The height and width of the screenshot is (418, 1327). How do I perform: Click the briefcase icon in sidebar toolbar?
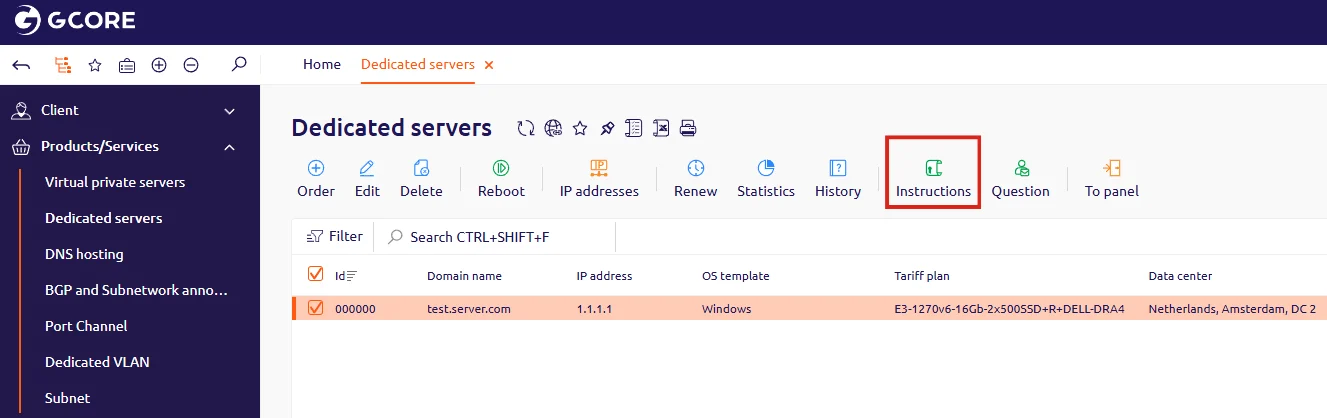pyautogui.click(x=127, y=65)
